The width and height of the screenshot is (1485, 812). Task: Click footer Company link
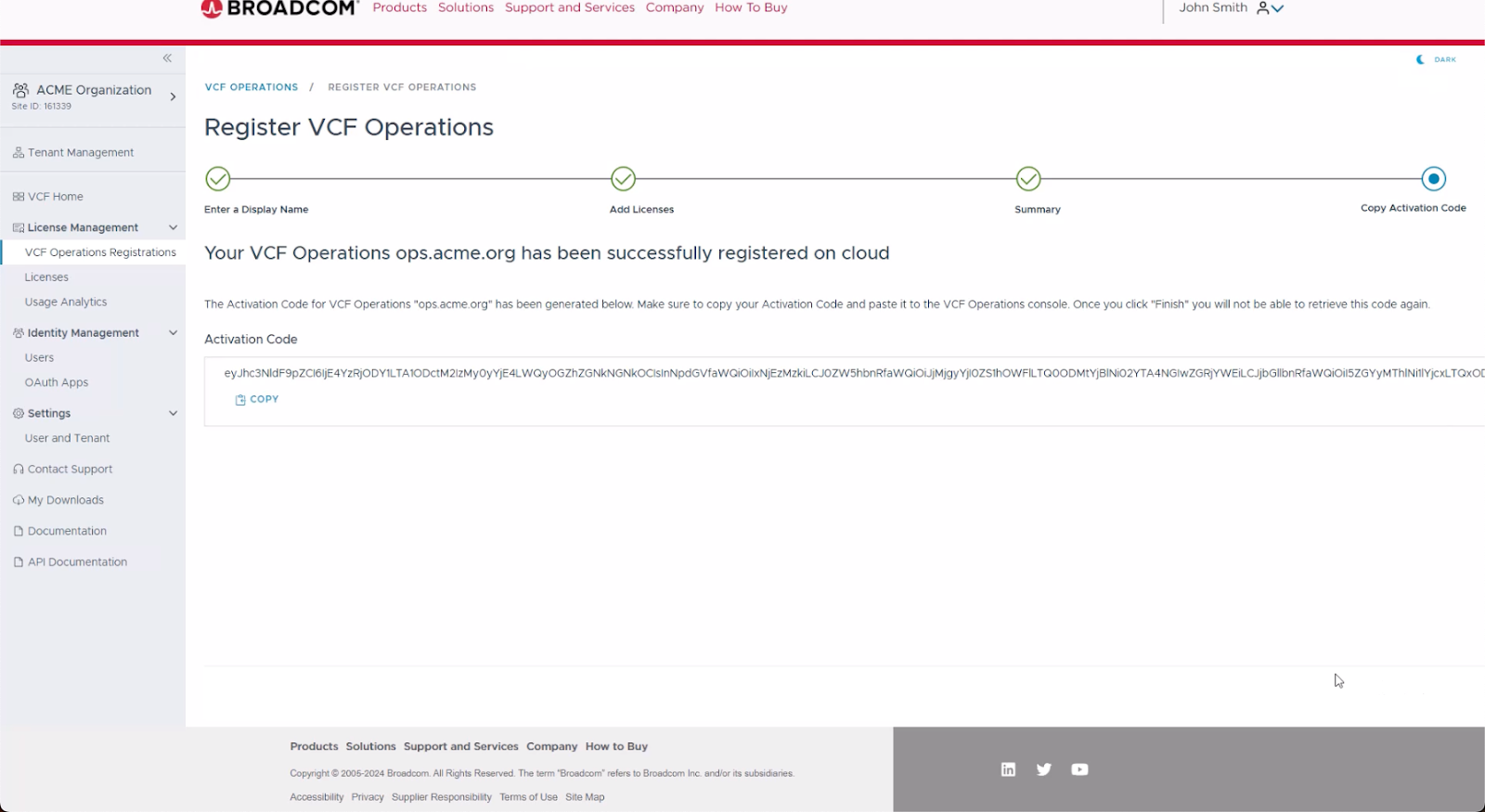point(551,746)
